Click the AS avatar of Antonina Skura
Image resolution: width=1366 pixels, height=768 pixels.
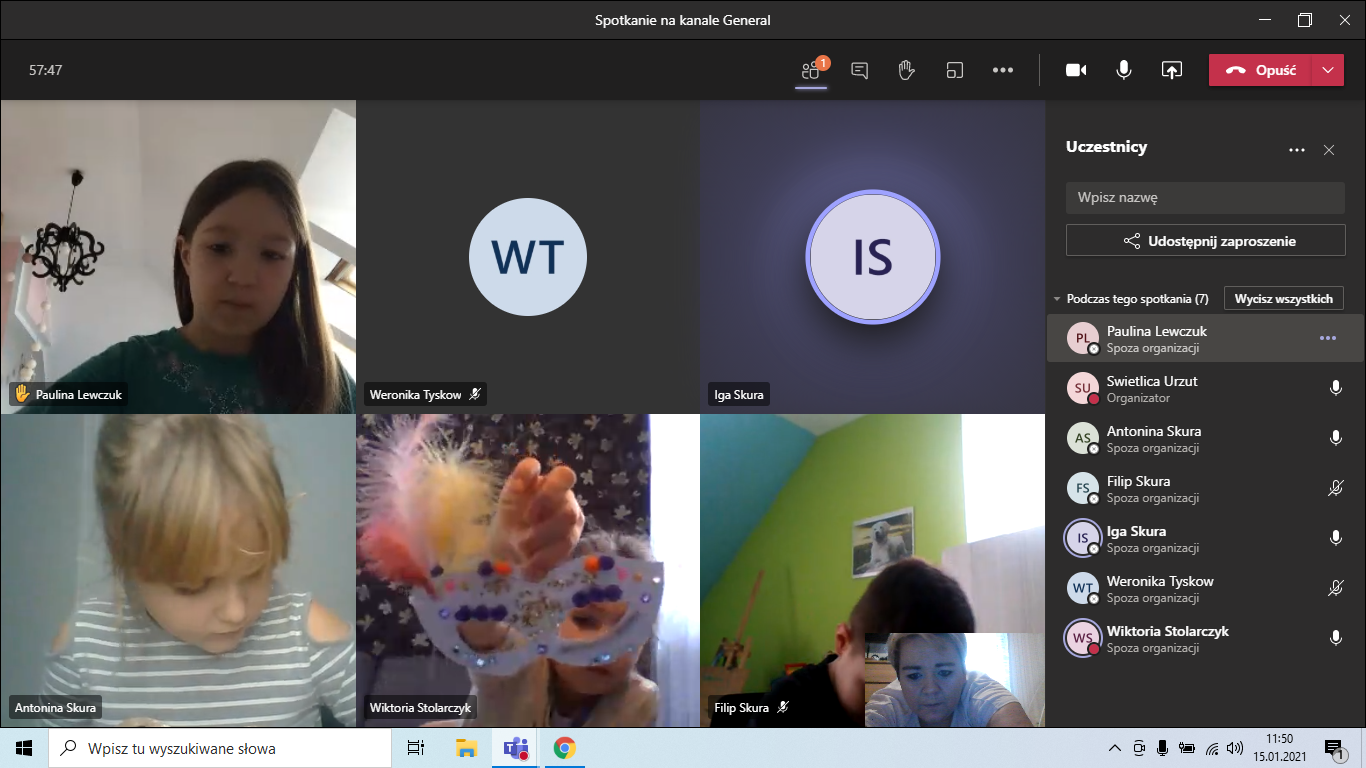(x=1082, y=438)
